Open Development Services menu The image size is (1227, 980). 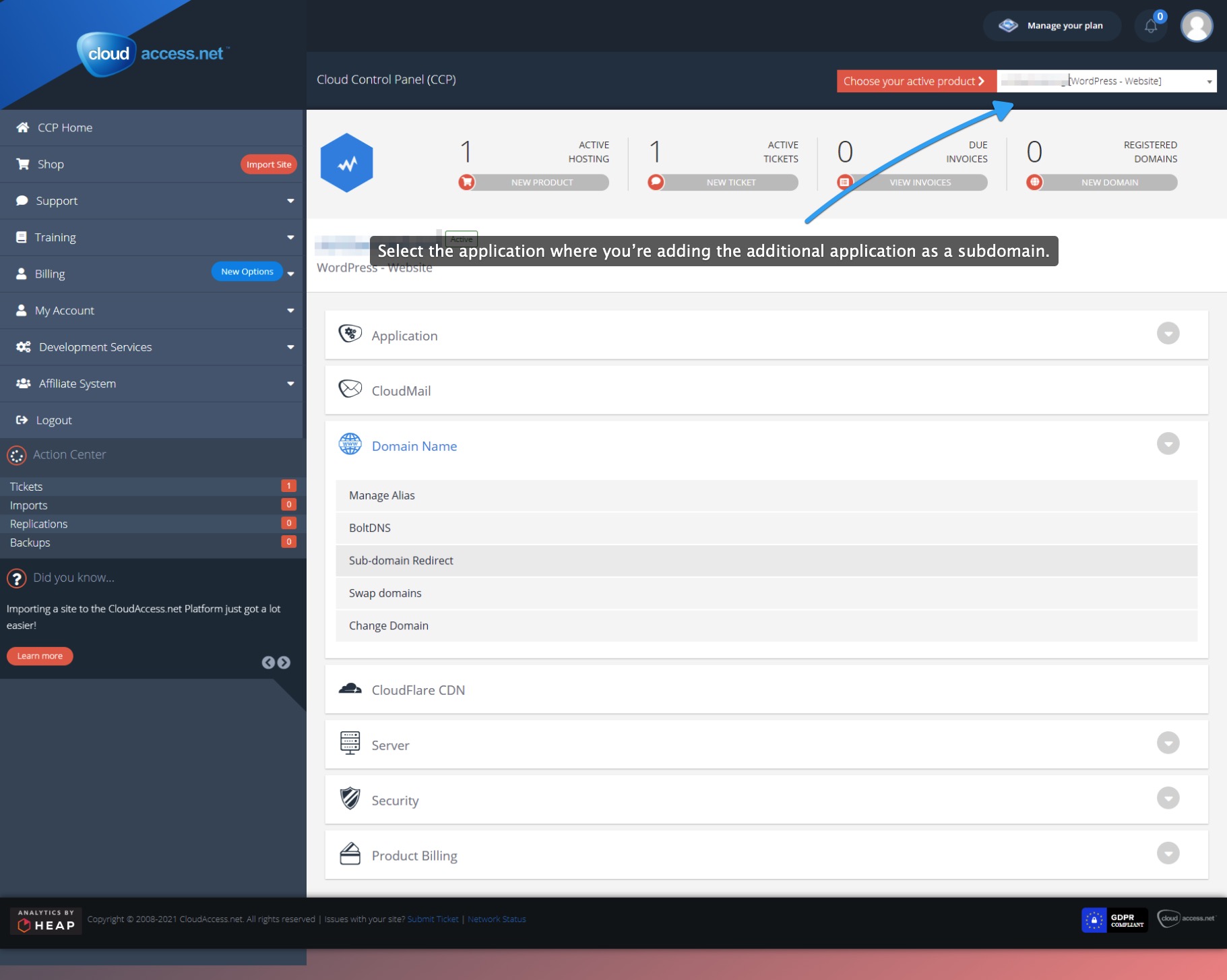pyautogui.click(x=152, y=347)
